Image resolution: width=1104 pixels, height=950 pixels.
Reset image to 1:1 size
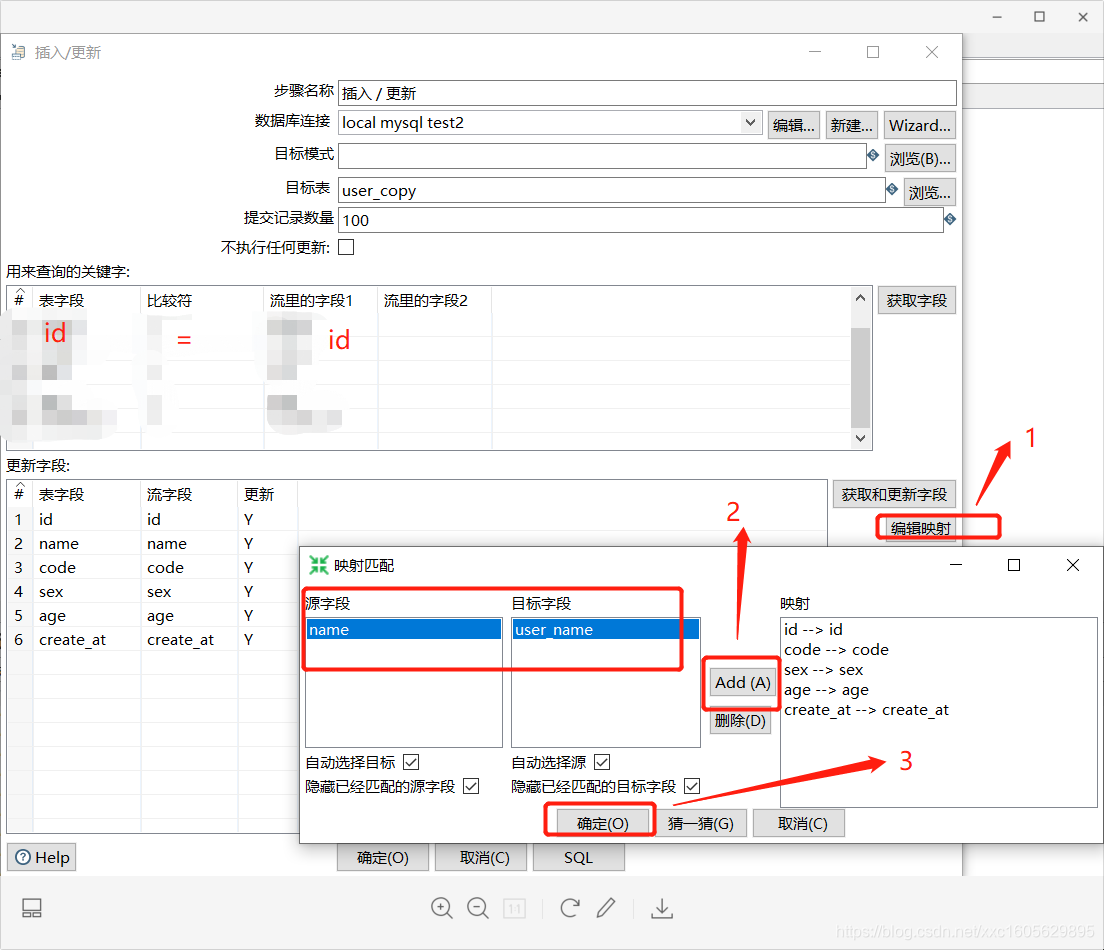514,908
